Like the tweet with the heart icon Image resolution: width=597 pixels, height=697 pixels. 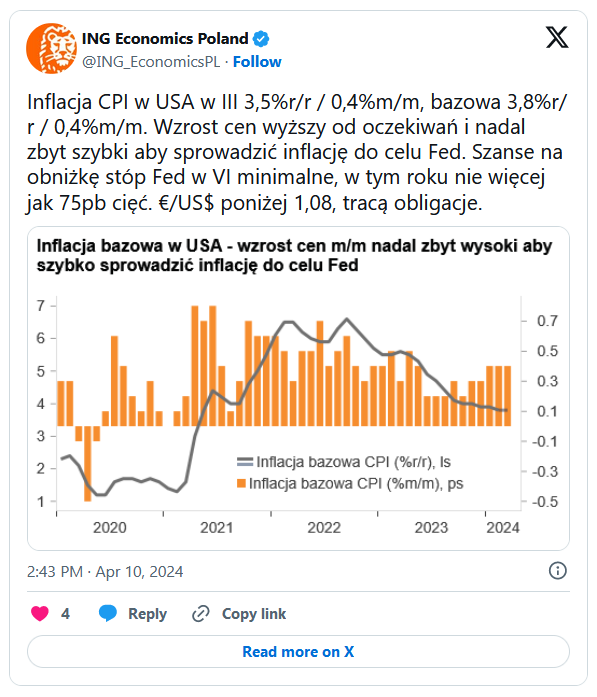click(x=40, y=613)
